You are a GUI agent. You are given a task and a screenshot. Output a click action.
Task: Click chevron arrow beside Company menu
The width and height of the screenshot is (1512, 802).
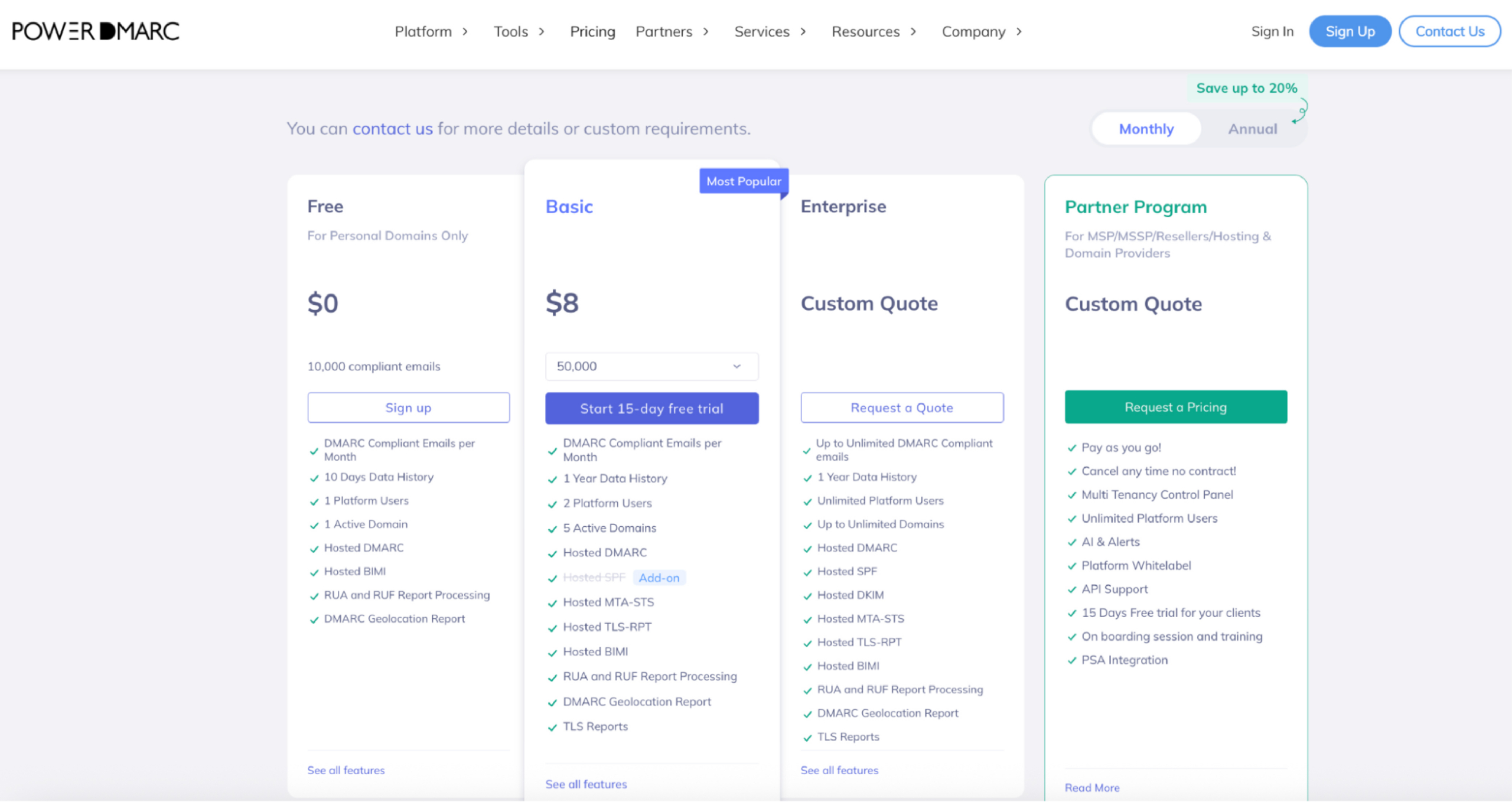(x=1019, y=31)
